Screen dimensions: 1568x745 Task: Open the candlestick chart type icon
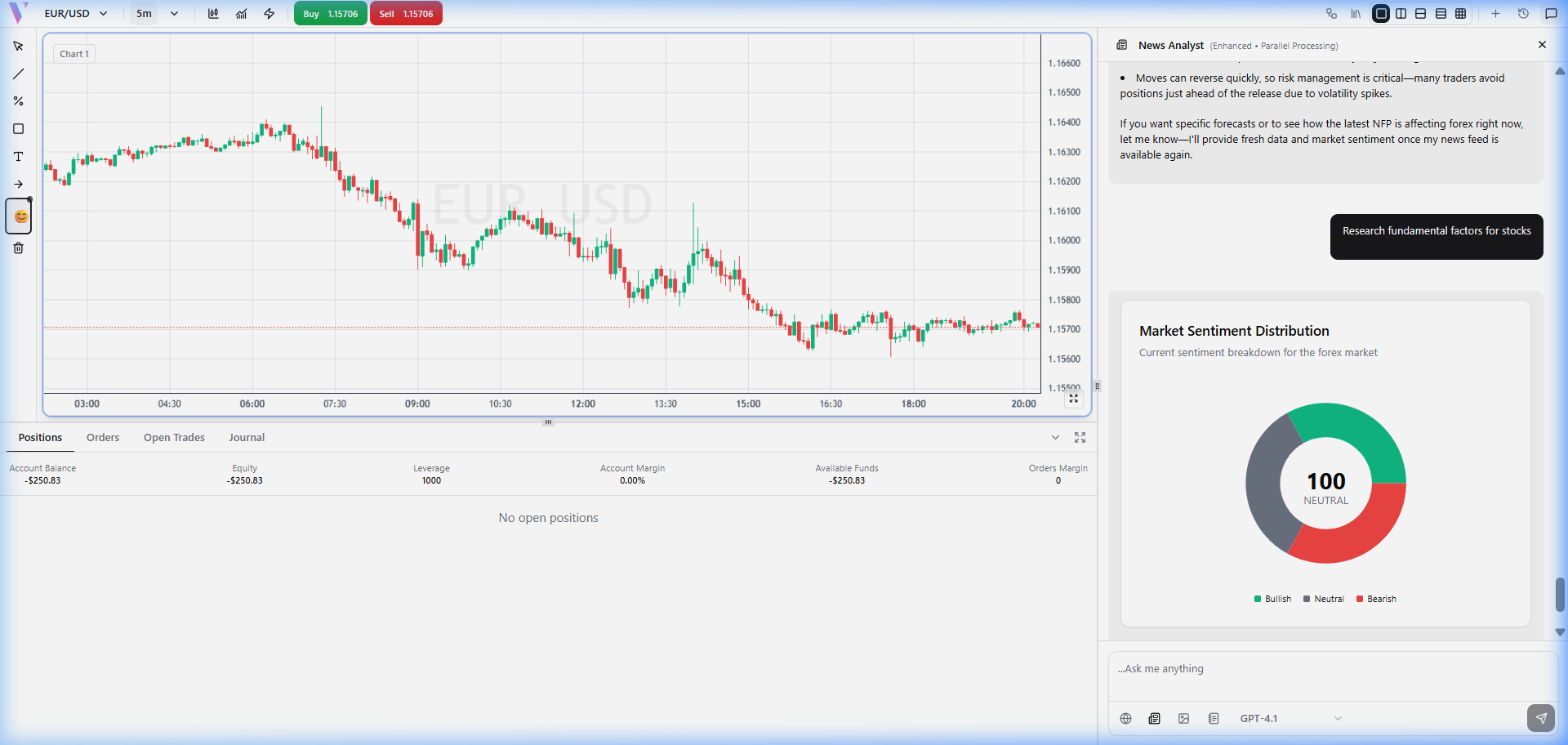click(x=213, y=14)
